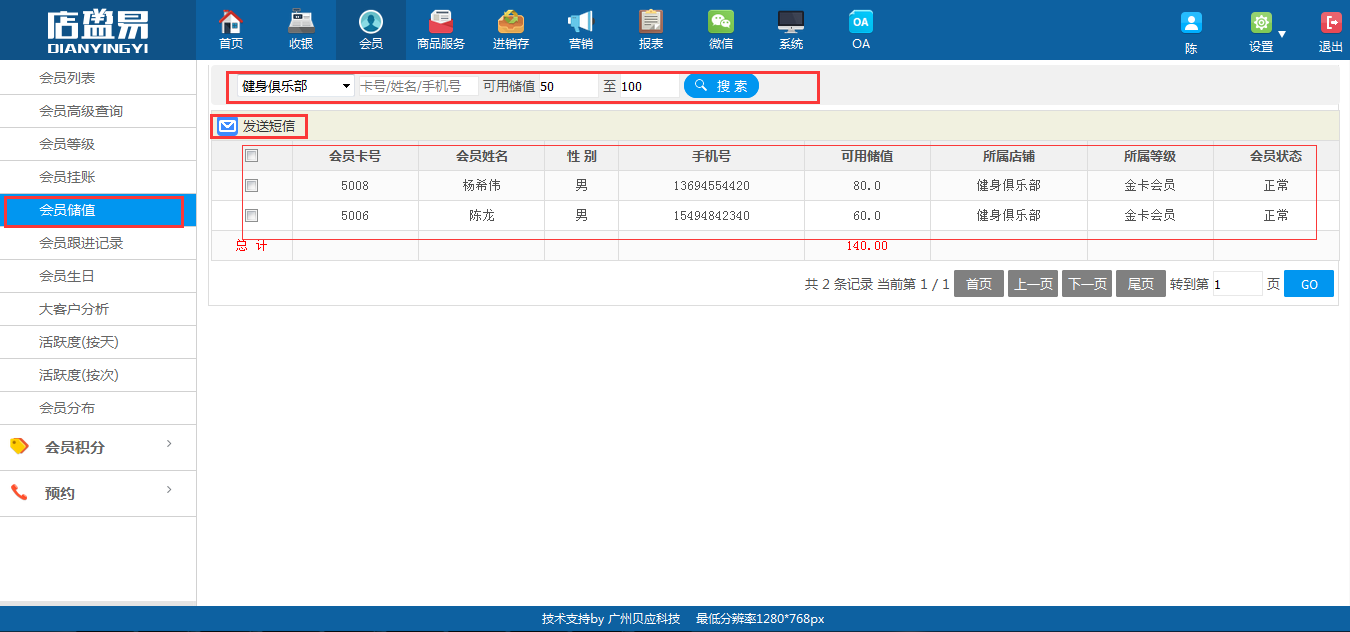
Task: Click the 预约 phone icon
Action: (19, 492)
